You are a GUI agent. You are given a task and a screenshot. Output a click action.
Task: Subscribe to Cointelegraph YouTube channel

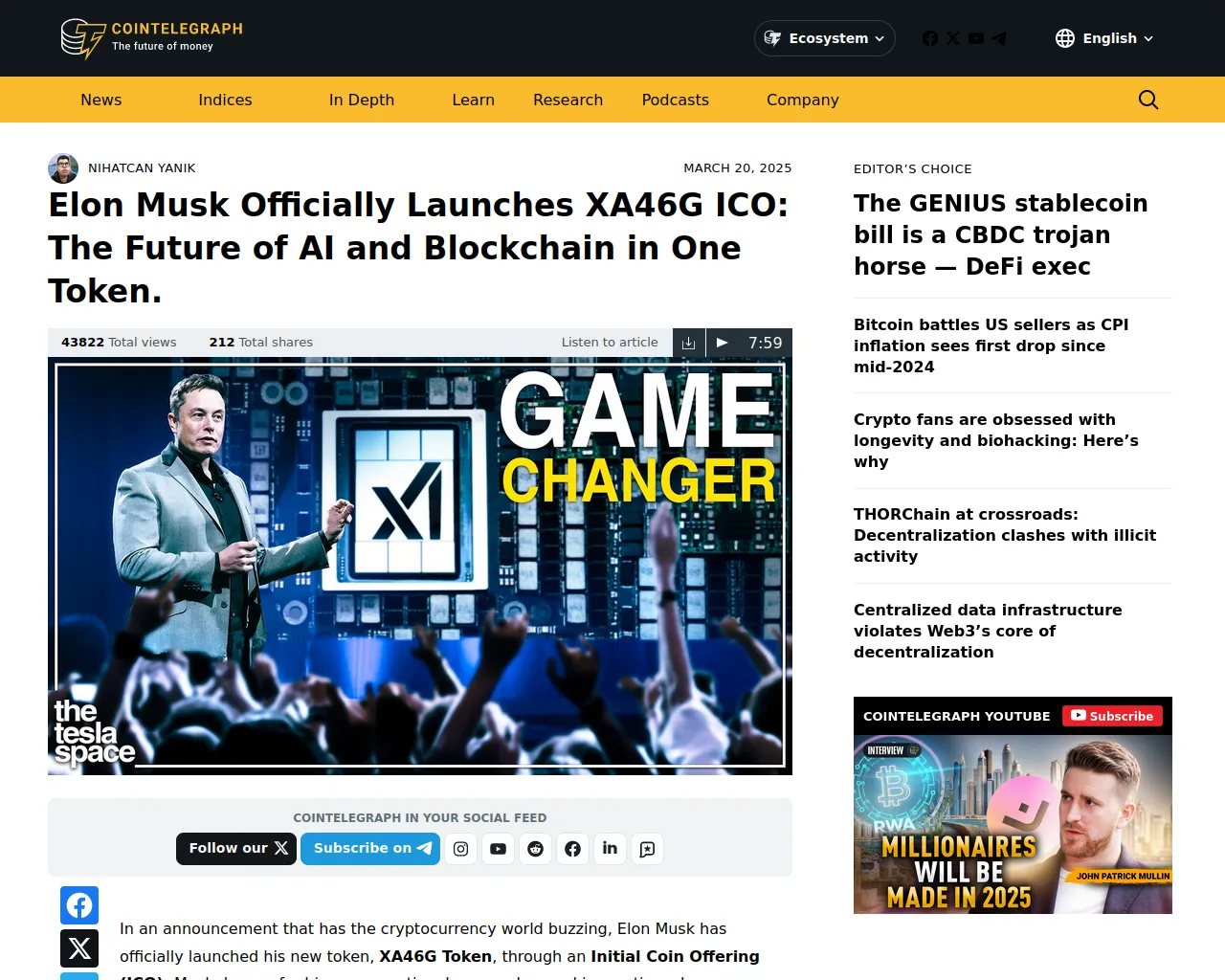pyautogui.click(x=1112, y=716)
